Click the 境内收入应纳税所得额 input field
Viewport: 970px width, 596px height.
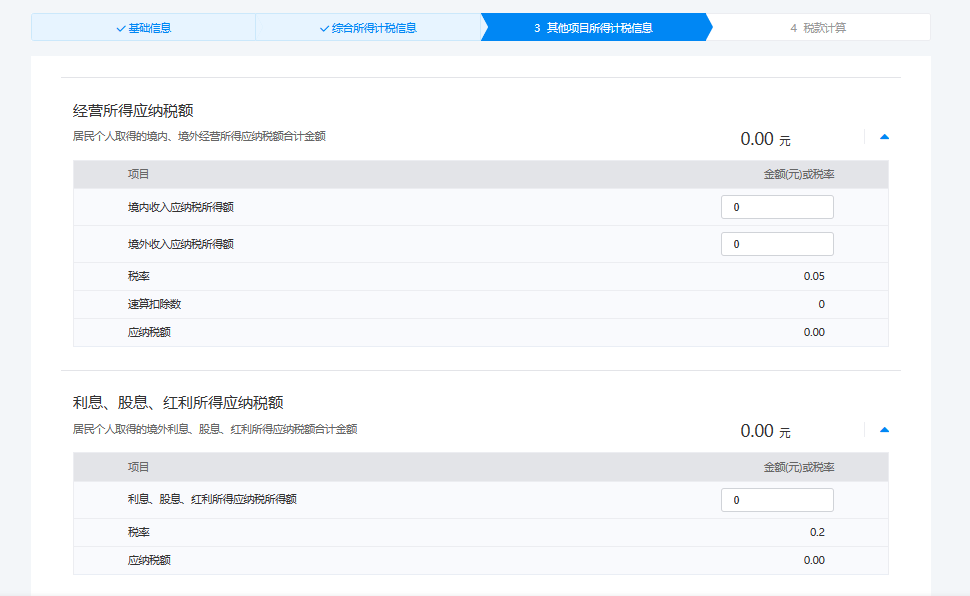click(777, 207)
